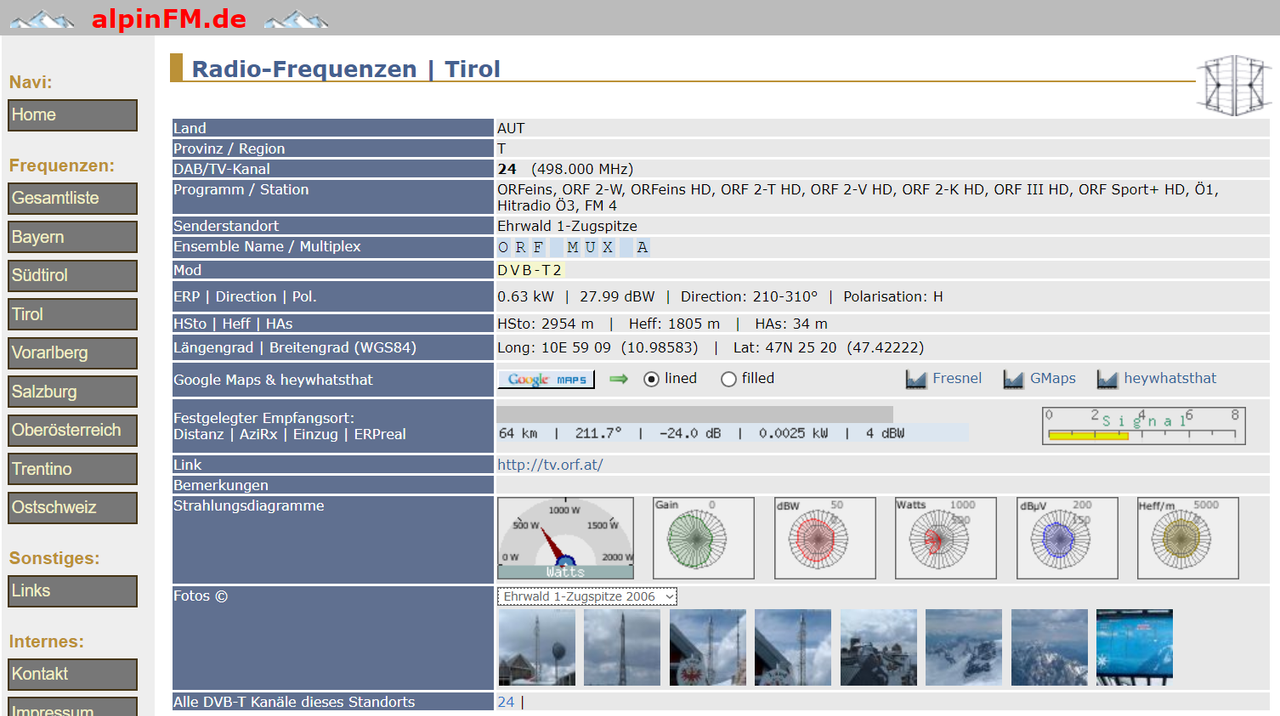
Task: Click the icon beside Fresnel
Action: pyautogui.click(x=916, y=379)
